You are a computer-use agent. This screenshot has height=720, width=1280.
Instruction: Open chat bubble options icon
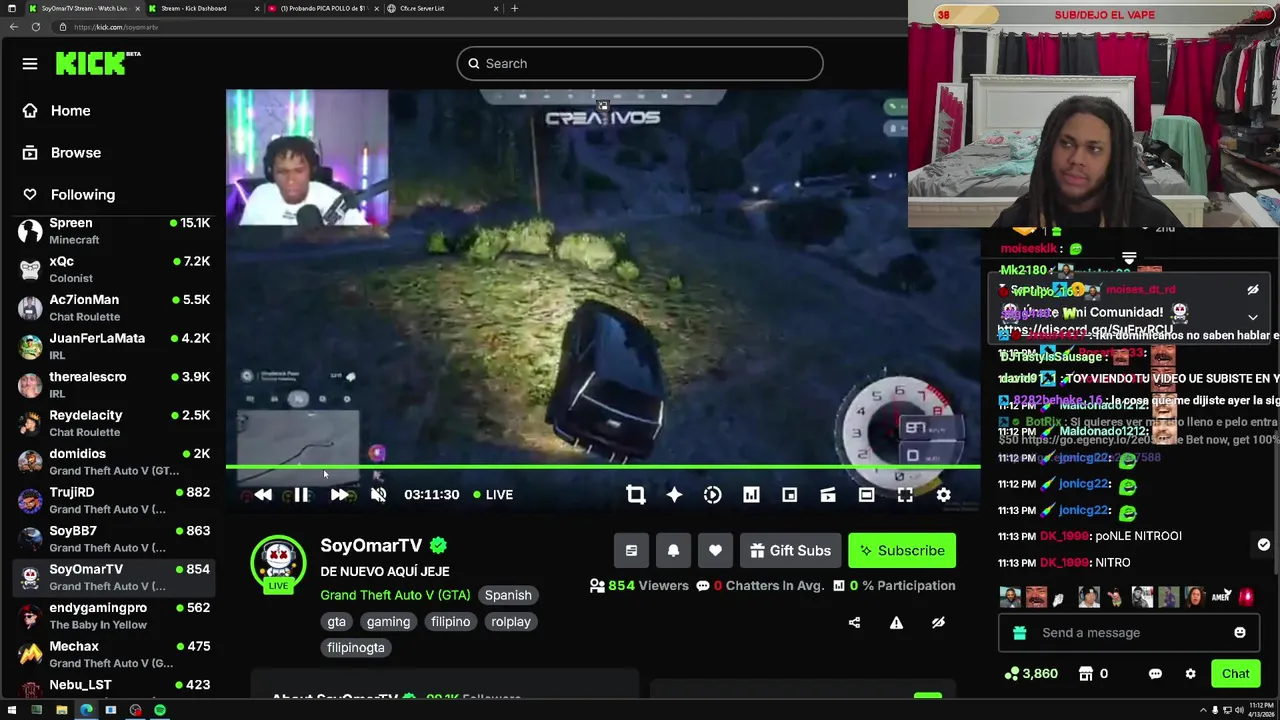1155,674
